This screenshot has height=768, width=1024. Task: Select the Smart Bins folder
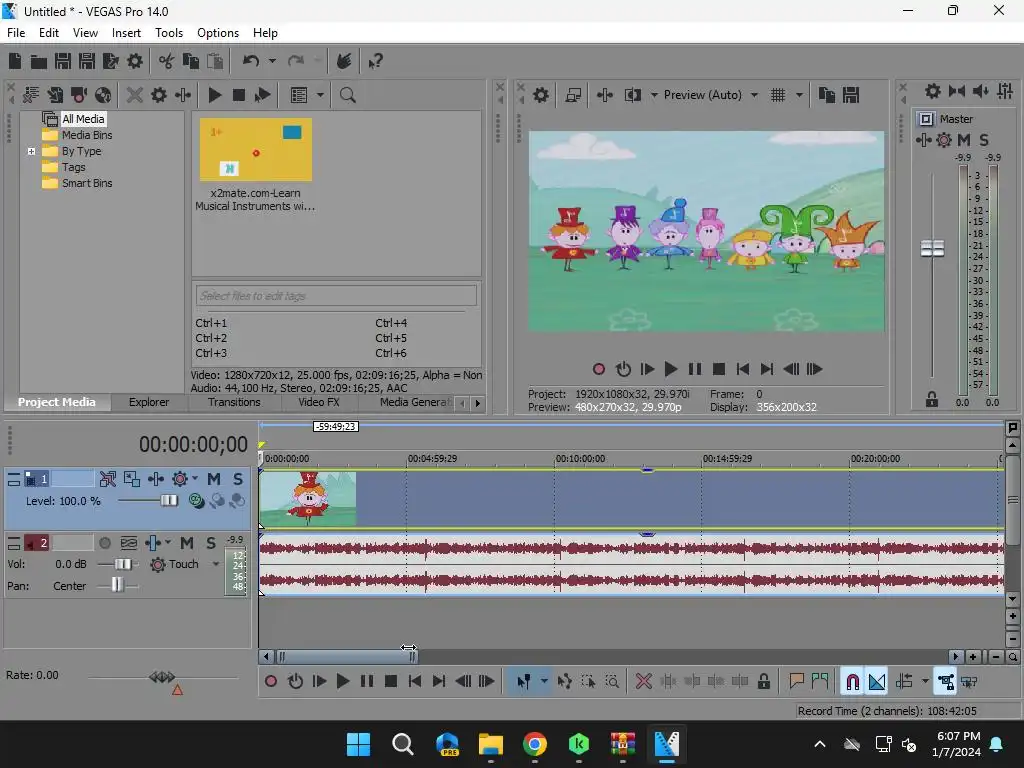click(x=87, y=184)
